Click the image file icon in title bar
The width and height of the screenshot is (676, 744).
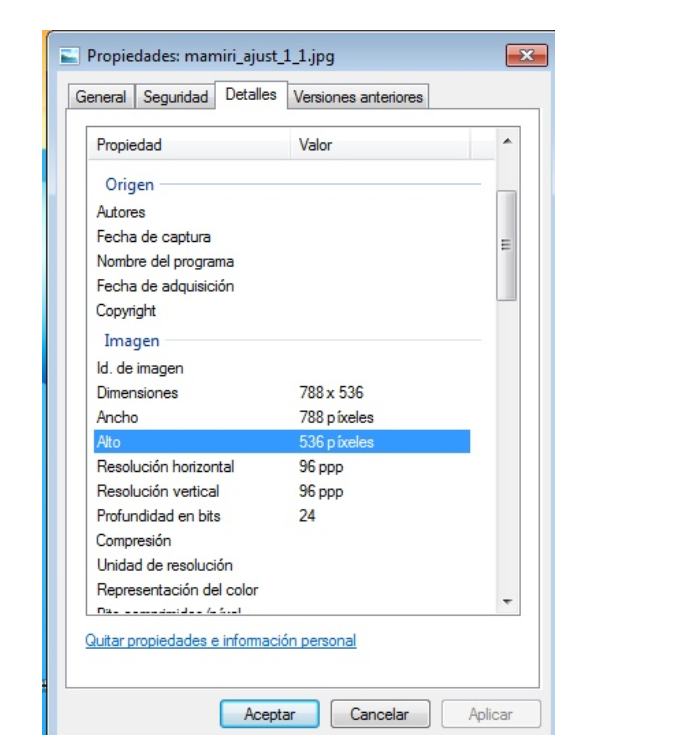coord(70,57)
